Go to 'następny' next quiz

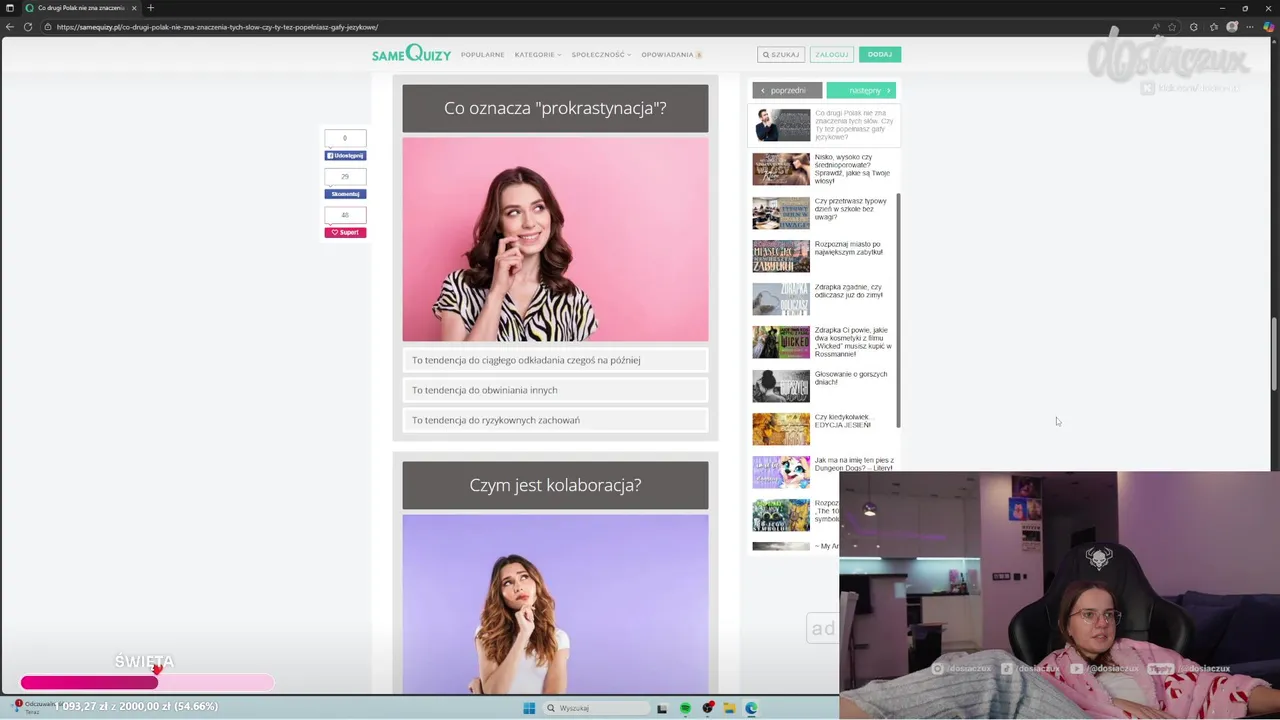tap(861, 90)
